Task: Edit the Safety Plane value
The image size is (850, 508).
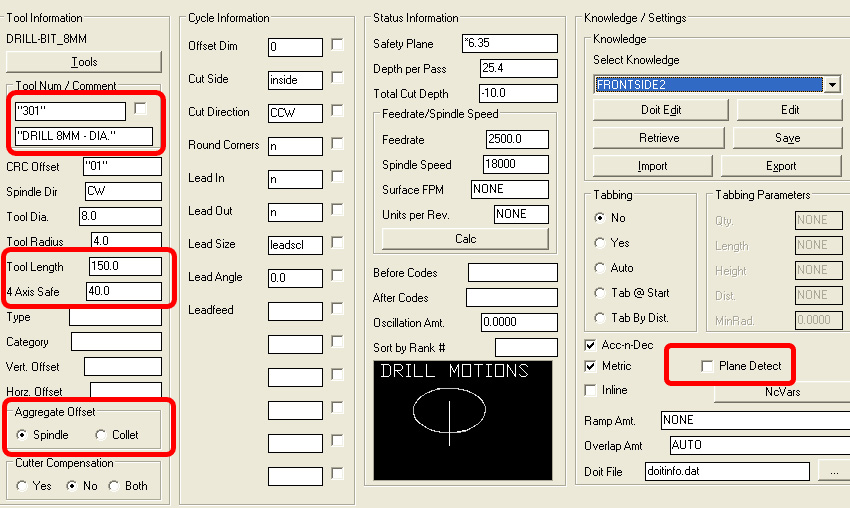Action: pyautogui.click(x=510, y=43)
